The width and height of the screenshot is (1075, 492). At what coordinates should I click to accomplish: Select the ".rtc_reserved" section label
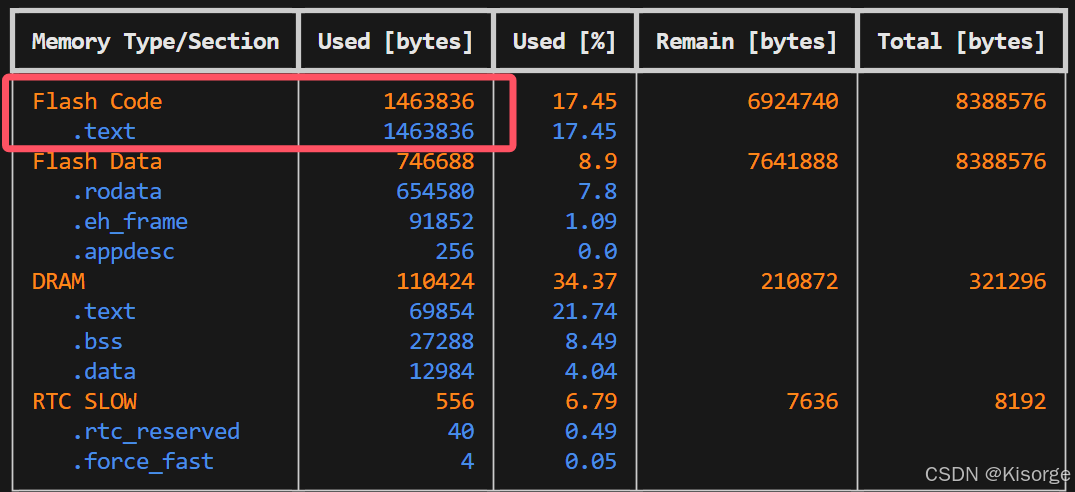(156, 431)
